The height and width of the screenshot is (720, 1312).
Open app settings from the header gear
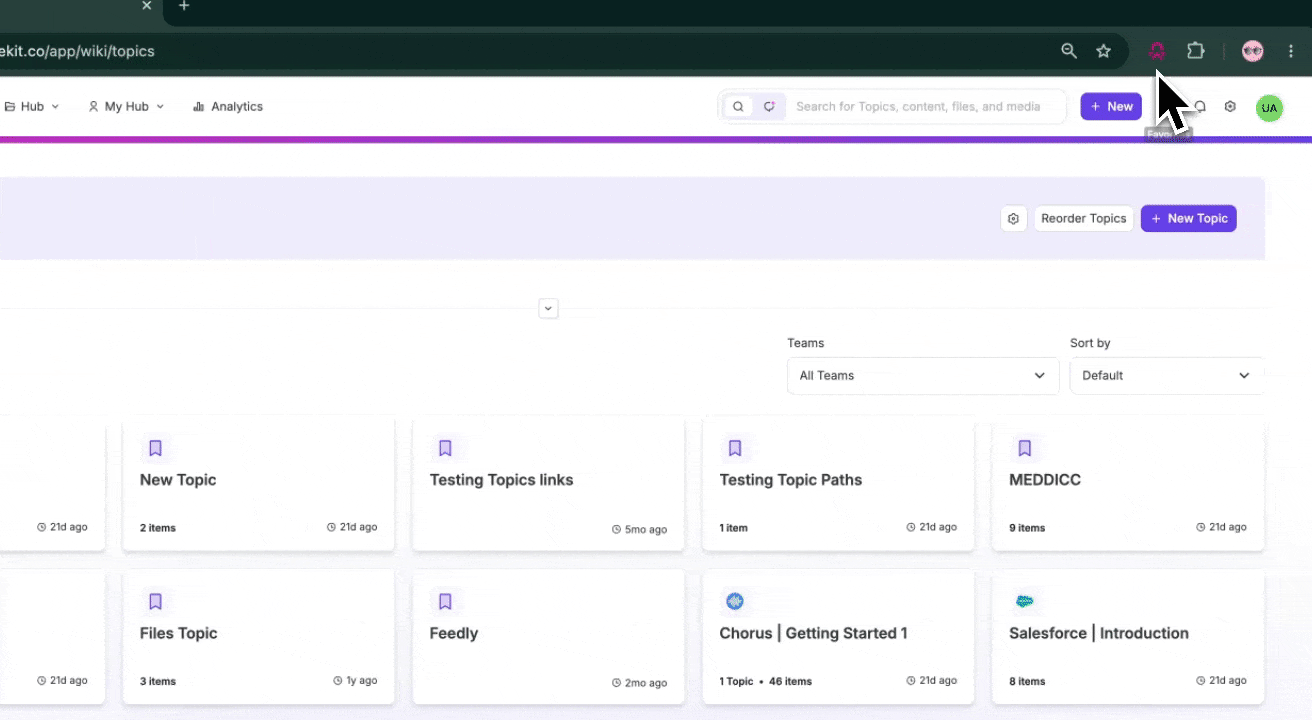[1230, 107]
